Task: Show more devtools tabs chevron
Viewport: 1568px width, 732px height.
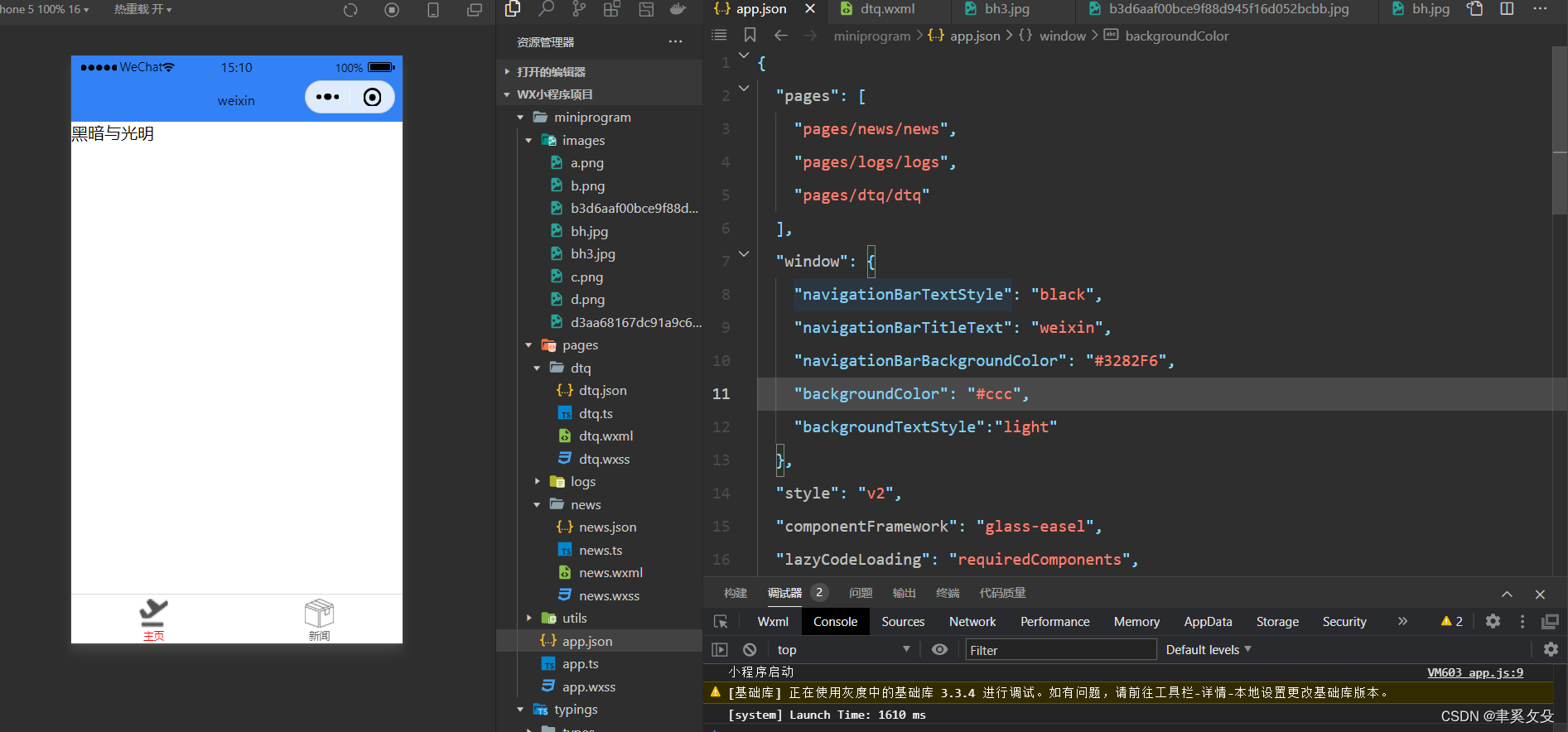Action: tap(1402, 621)
